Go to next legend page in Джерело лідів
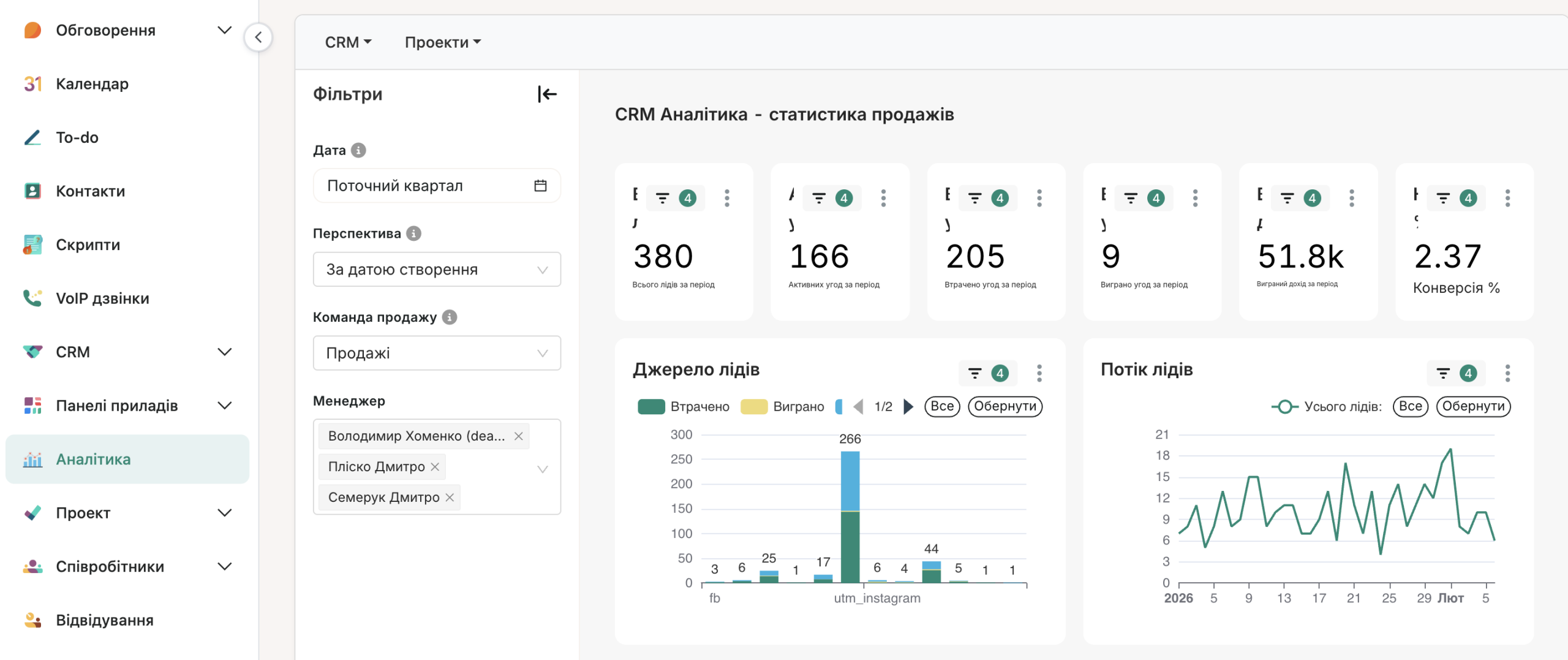The image size is (1568, 660). point(908,407)
